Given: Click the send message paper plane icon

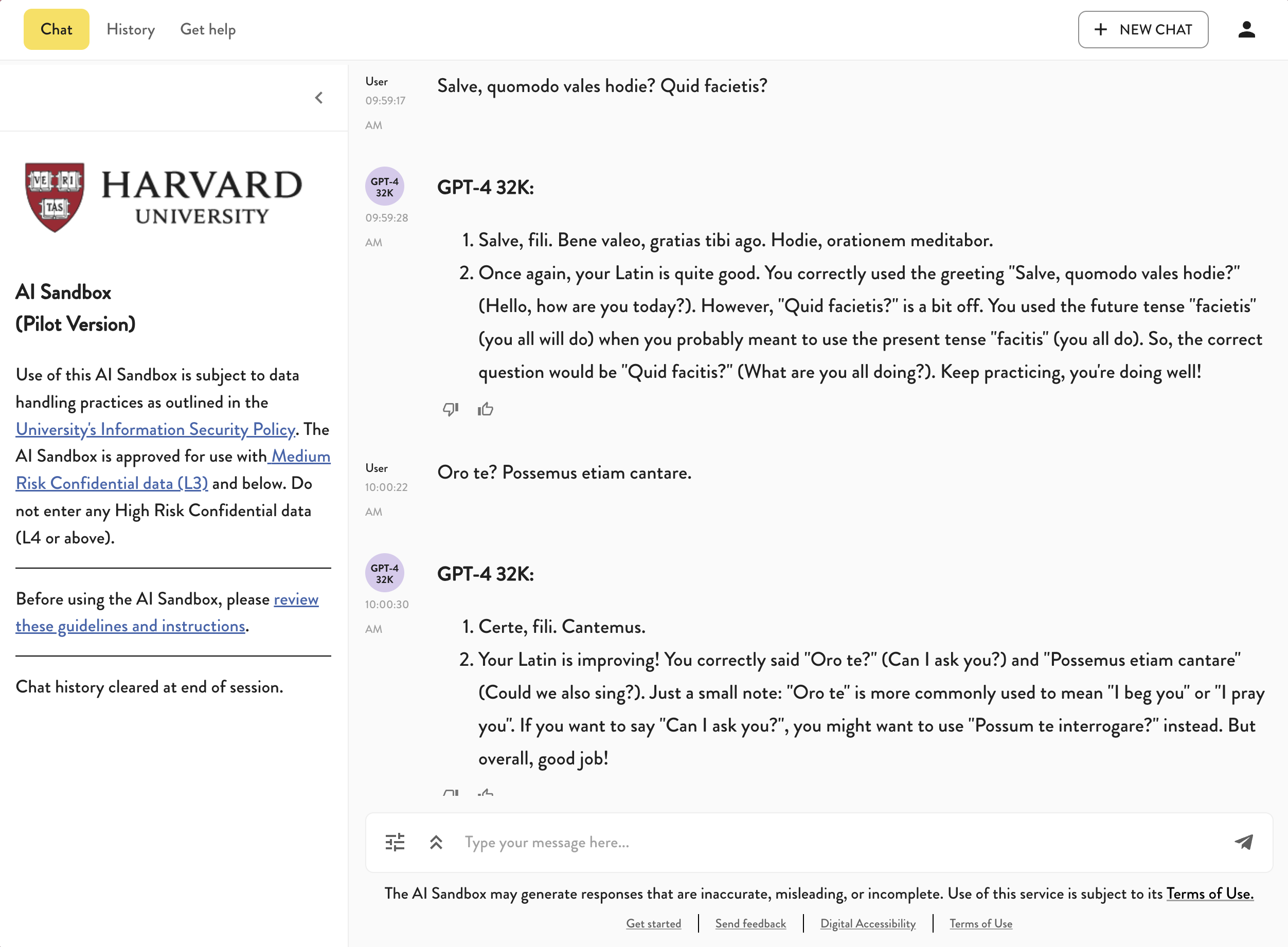Looking at the screenshot, I should click(1243, 842).
